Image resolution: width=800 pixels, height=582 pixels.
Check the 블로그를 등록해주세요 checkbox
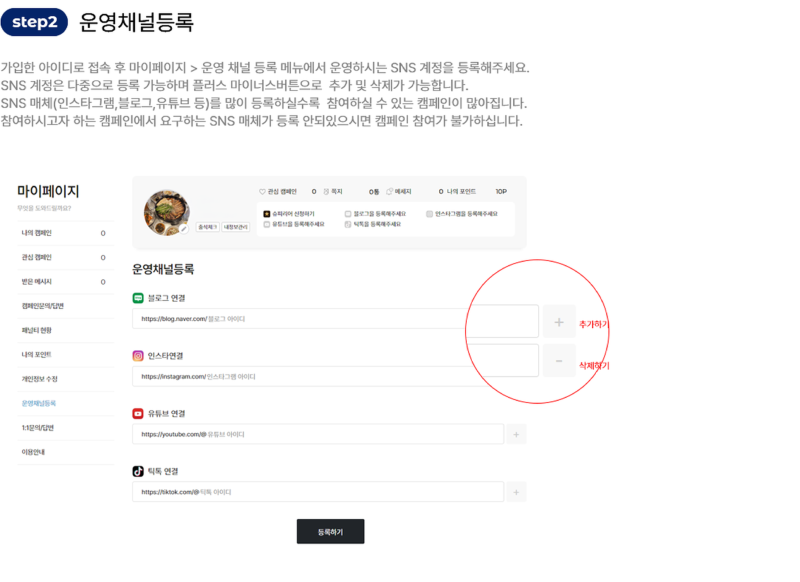348,214
